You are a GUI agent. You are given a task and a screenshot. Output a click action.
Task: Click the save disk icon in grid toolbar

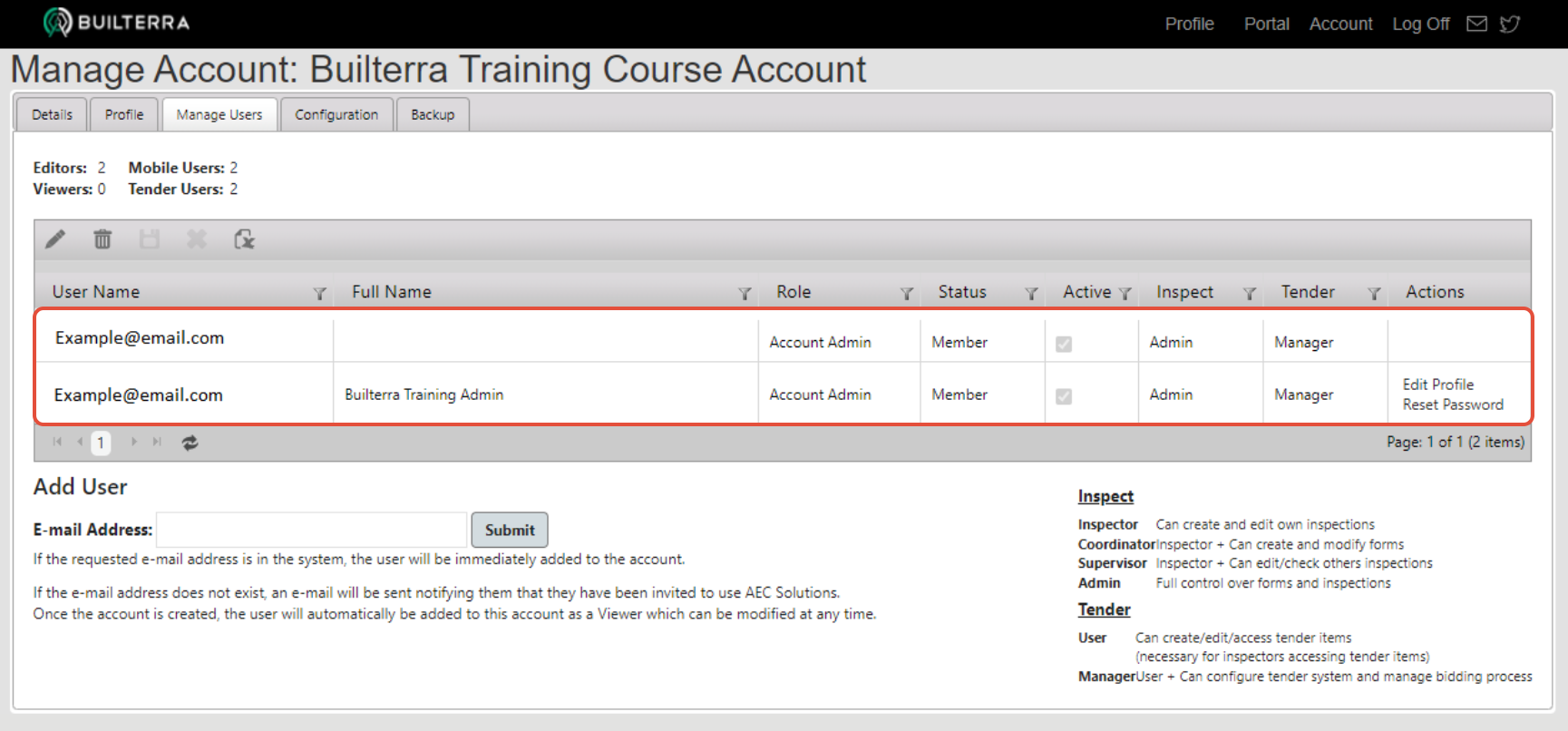[150, 239]
